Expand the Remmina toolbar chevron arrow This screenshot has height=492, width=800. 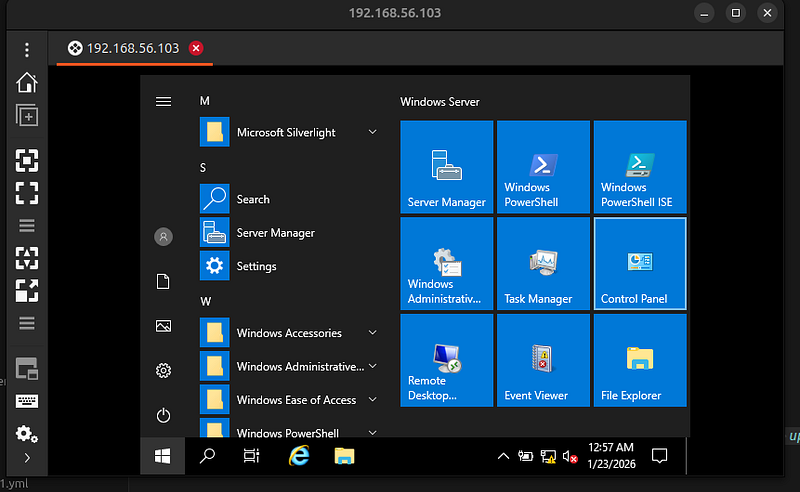pyautogui.click(x=27, y=458)
